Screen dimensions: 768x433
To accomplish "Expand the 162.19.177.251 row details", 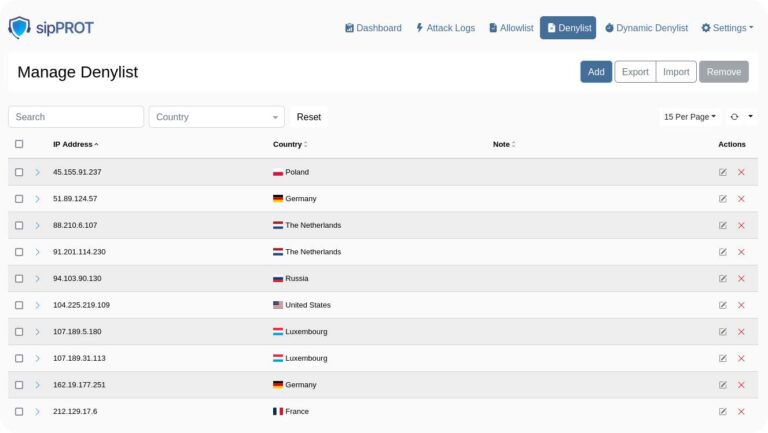I will coord(37,385).
